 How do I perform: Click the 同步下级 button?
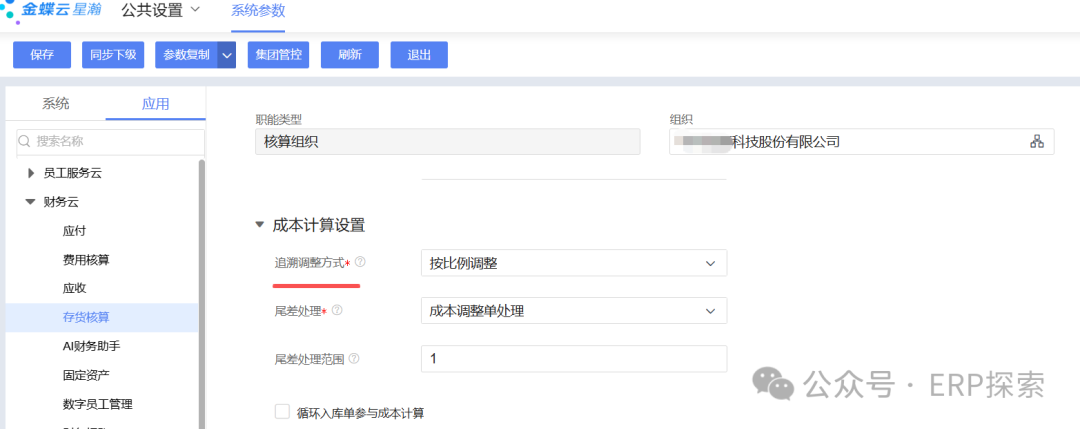(113, 55)
